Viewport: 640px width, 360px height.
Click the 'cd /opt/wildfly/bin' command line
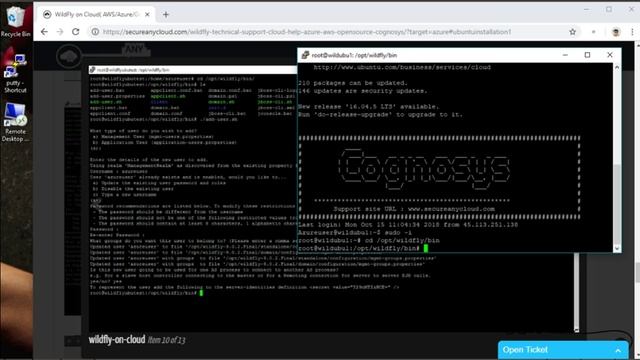(x=369, y=240)
